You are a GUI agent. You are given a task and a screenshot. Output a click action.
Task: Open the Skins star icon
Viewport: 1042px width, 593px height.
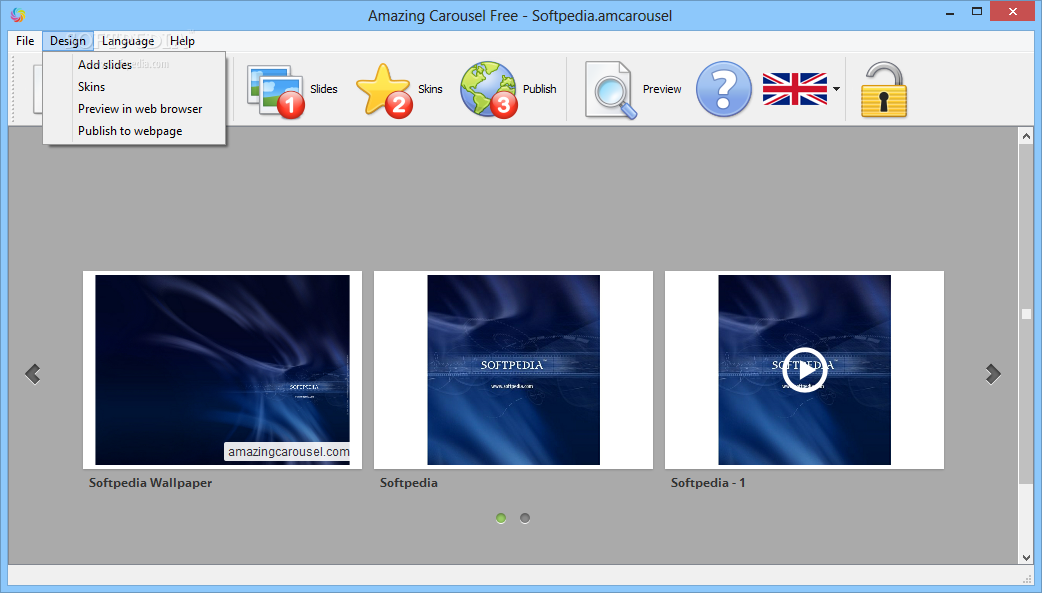[384, 91]
